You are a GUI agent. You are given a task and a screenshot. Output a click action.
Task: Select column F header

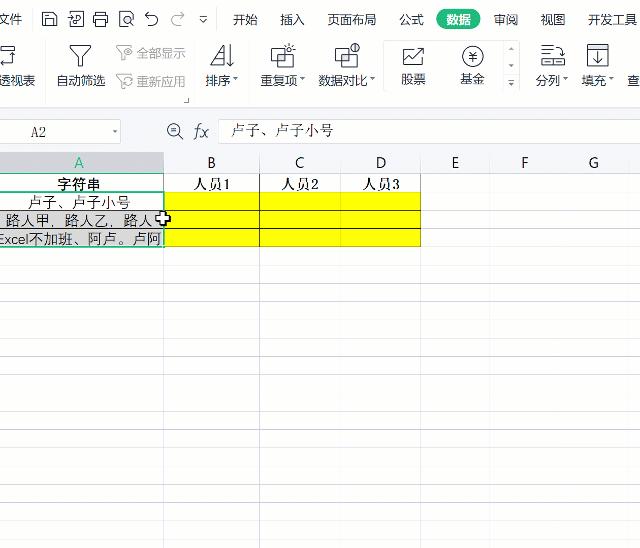pos(524,162)
